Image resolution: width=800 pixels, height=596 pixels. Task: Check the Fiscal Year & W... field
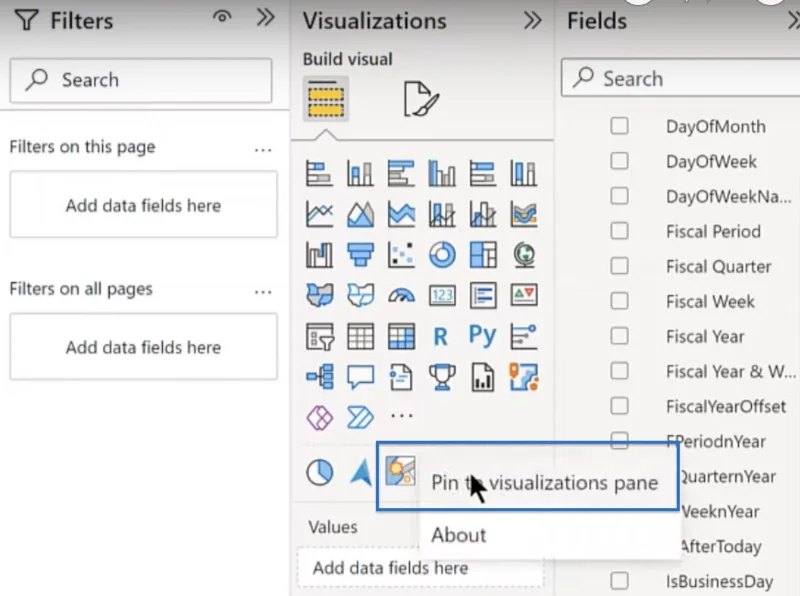pyautogui.click(x=619, y=371)
